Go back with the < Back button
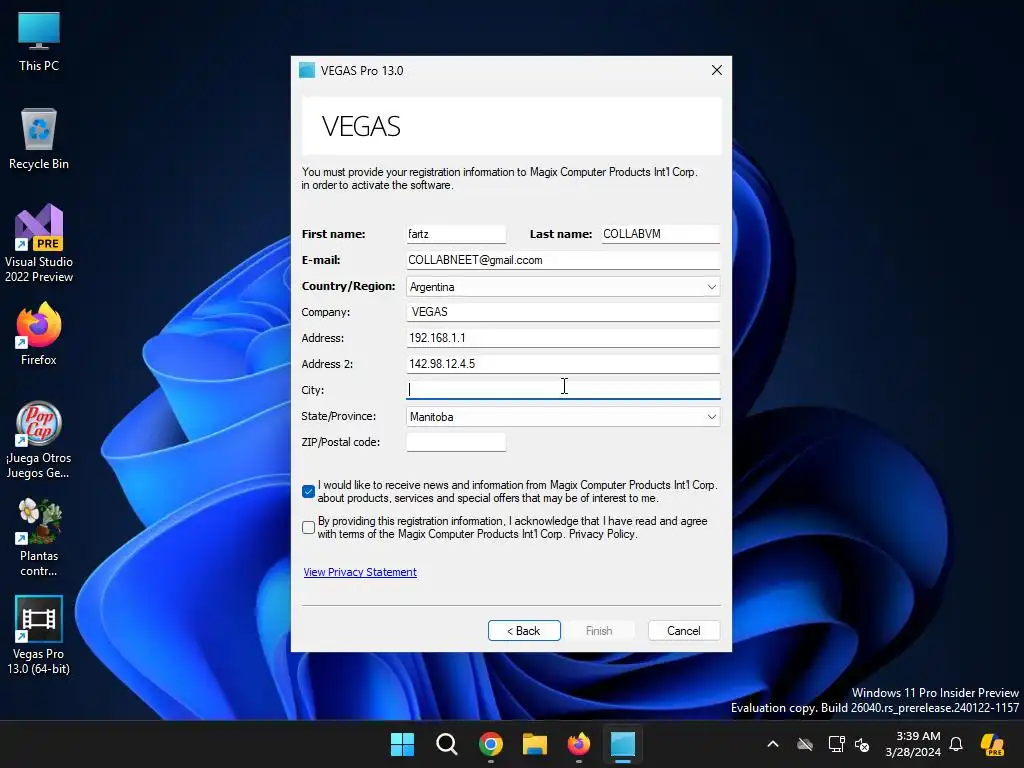 [x=524, y=631]
